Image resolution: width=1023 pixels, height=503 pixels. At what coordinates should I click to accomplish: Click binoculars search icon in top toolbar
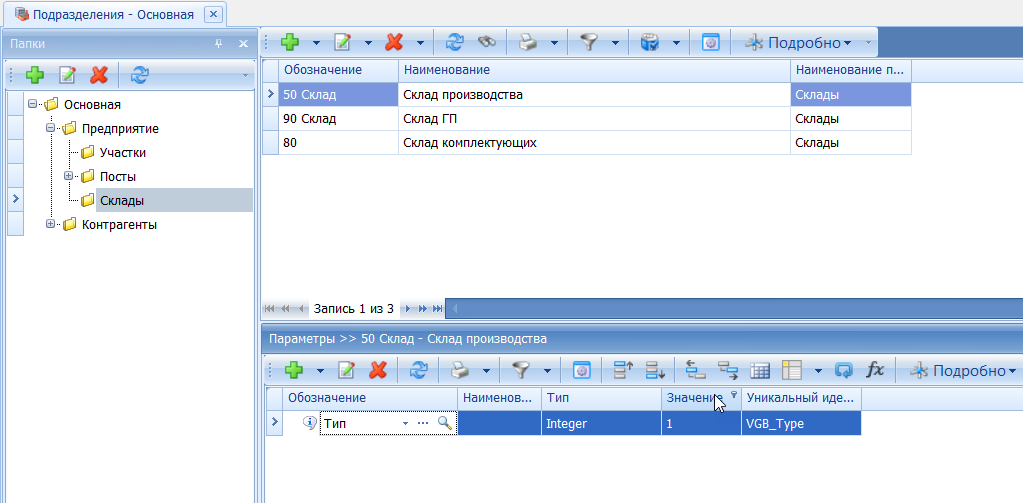[487, 43]
